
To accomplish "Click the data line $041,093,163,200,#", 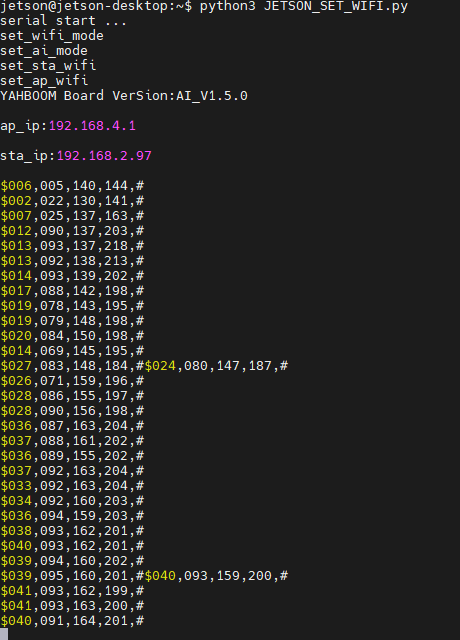I will click(x=72, y=606).
